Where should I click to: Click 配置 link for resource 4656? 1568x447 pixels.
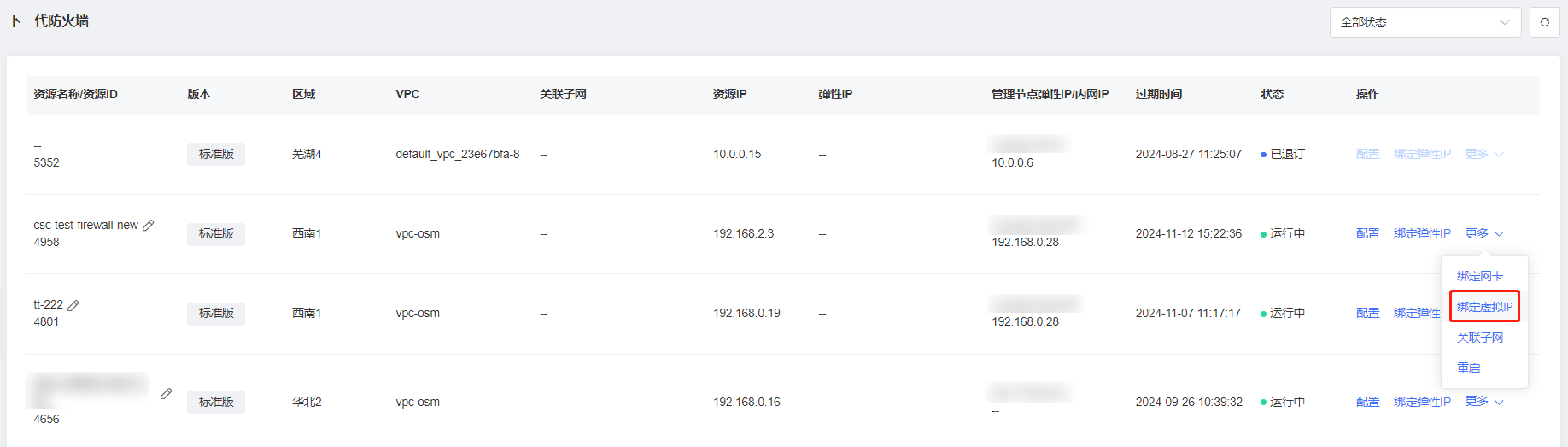tap(1367, 402)
